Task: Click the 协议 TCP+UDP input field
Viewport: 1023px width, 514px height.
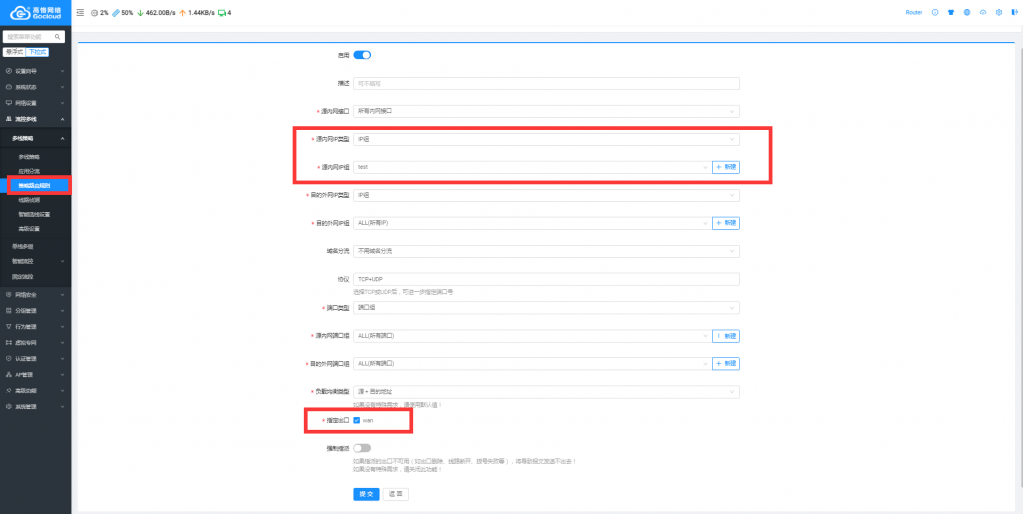Action: point(546,279)
